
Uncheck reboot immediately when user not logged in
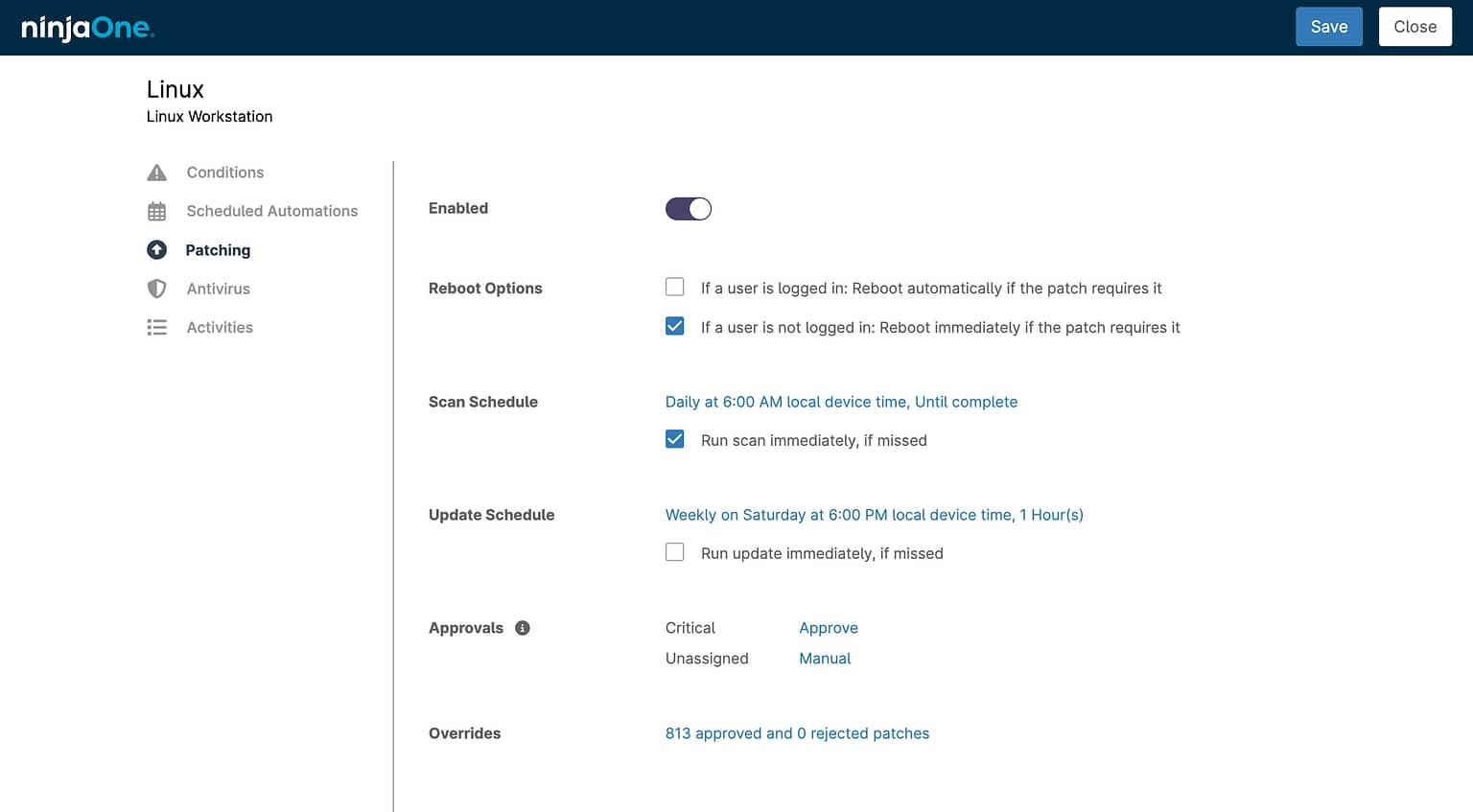[675, 326]
